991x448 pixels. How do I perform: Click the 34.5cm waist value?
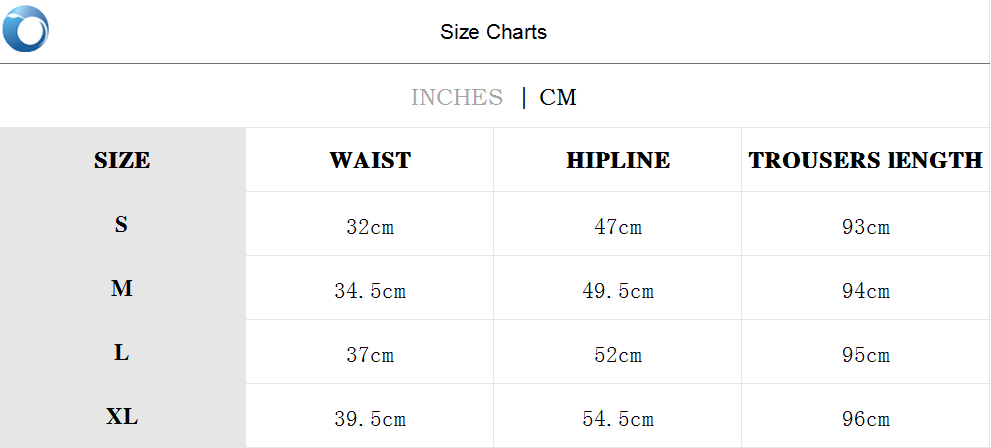coord(370,292)
